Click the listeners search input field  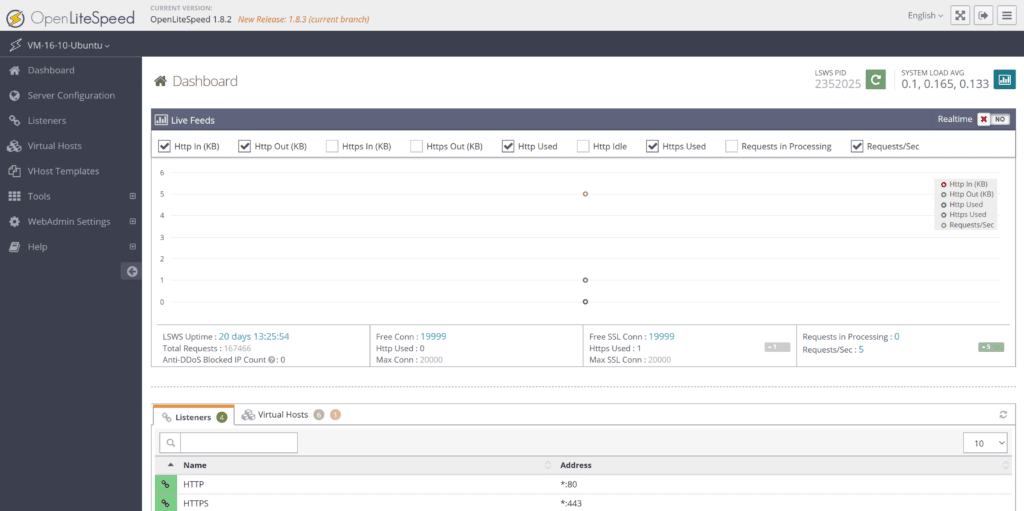[238, 442]
